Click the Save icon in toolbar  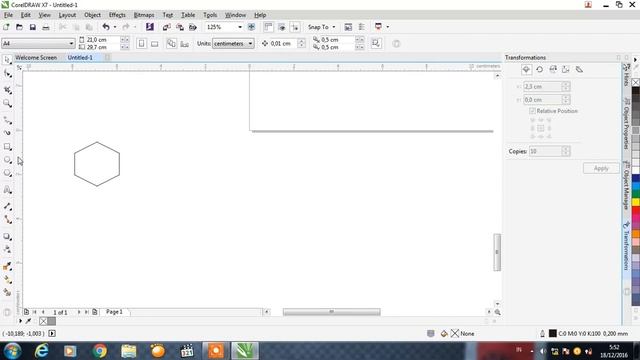[x=33, y=27]
